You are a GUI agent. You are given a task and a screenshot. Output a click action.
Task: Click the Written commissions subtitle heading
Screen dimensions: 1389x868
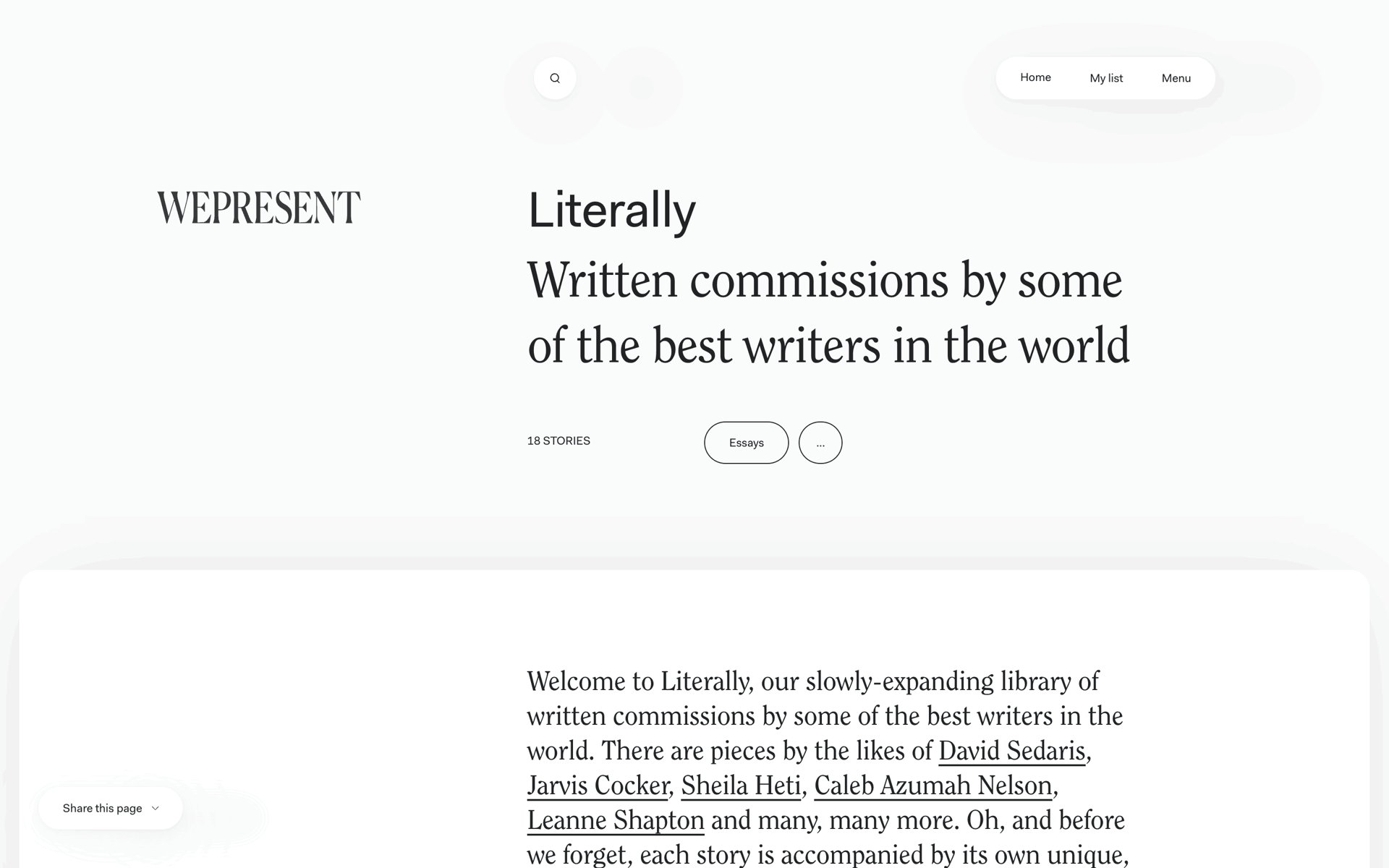click(828, 312)
